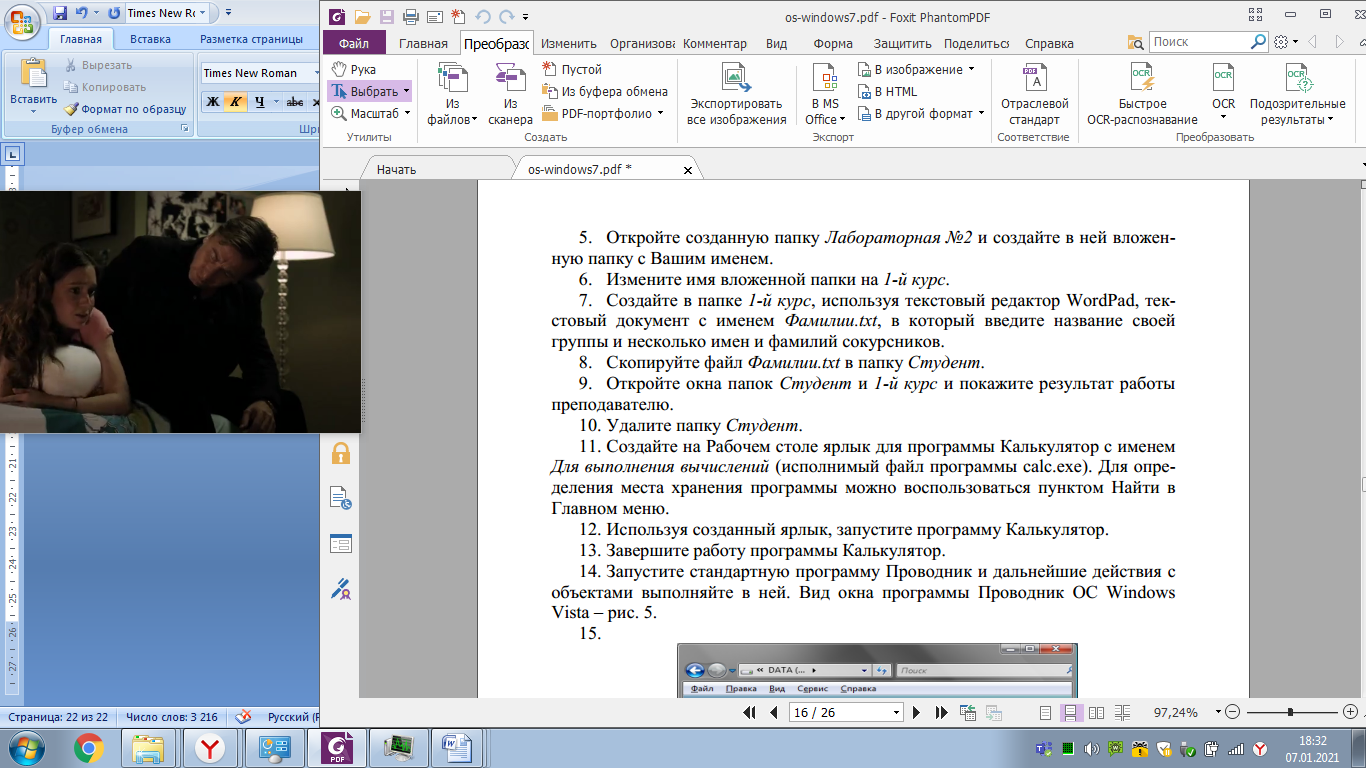Create PDF from scanner (Из сканера)
The height and width of the screenshot is (768, 1366).
(510, 93)
